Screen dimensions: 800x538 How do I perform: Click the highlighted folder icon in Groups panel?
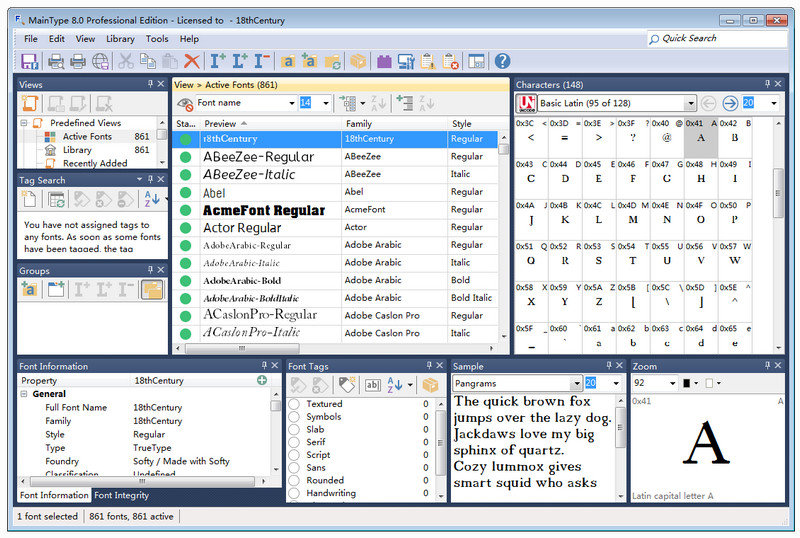[x=152, y=289]
